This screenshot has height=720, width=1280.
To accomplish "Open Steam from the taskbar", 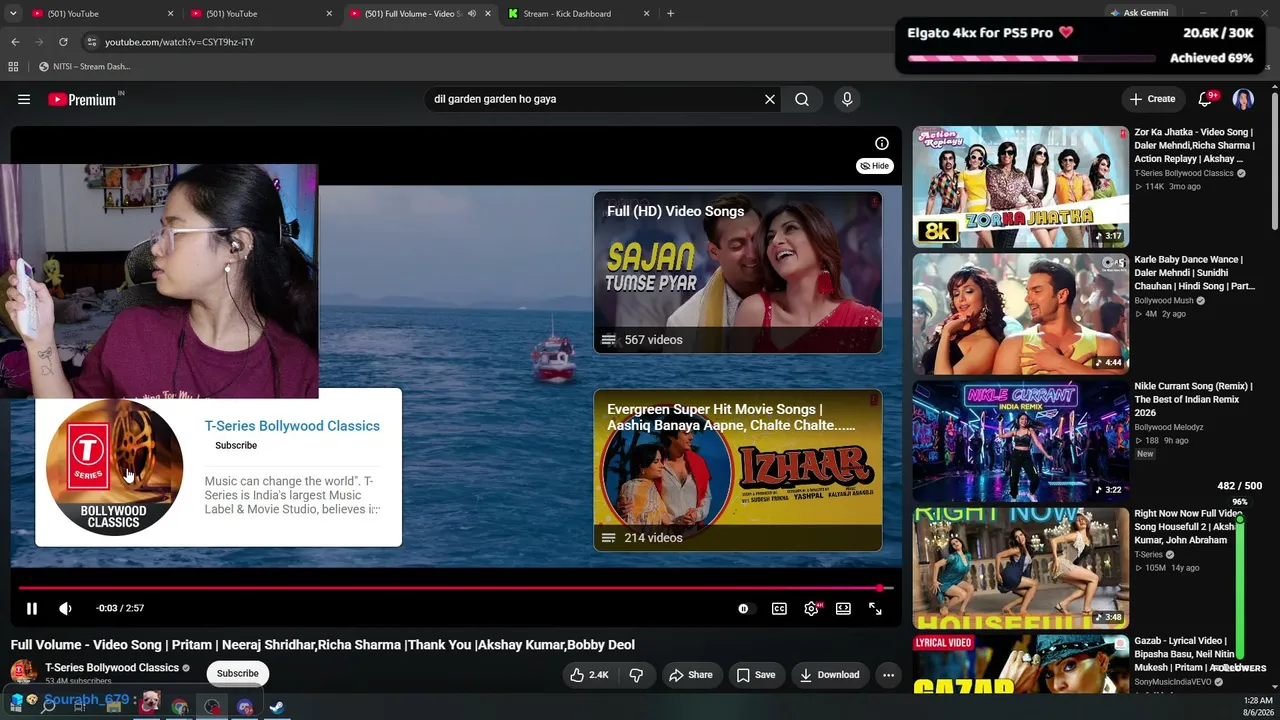I will click(277, 706).
